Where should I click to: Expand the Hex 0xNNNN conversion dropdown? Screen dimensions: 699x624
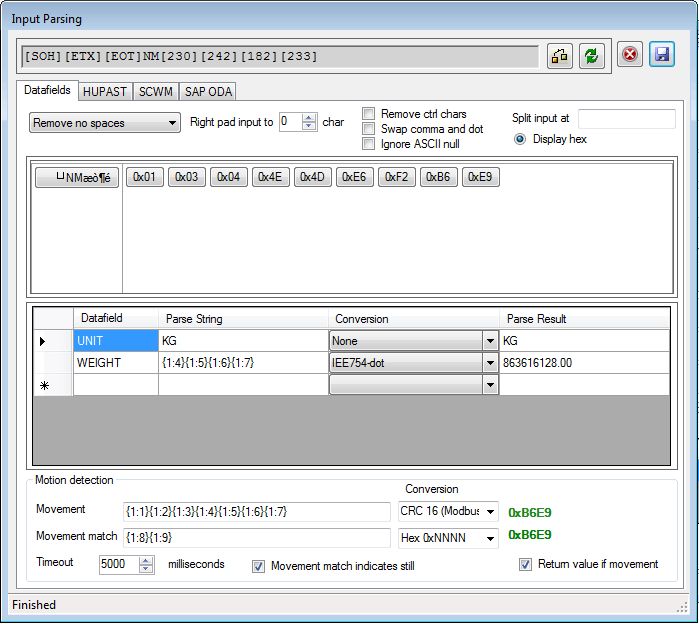[490, 538]
